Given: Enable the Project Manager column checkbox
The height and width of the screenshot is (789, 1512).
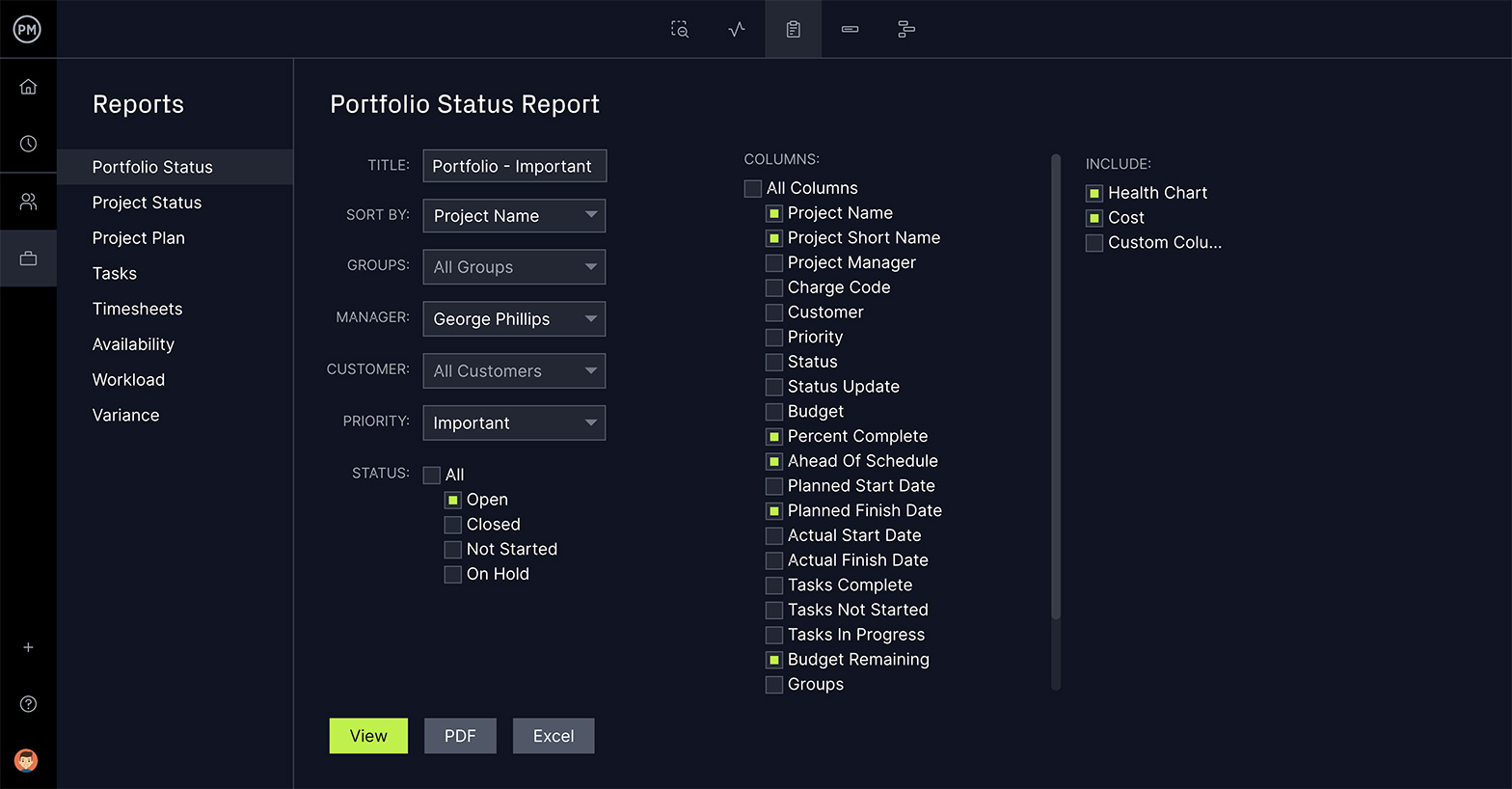Looking at the screenshot, I should pyautogui.click(x=773, y=263).
